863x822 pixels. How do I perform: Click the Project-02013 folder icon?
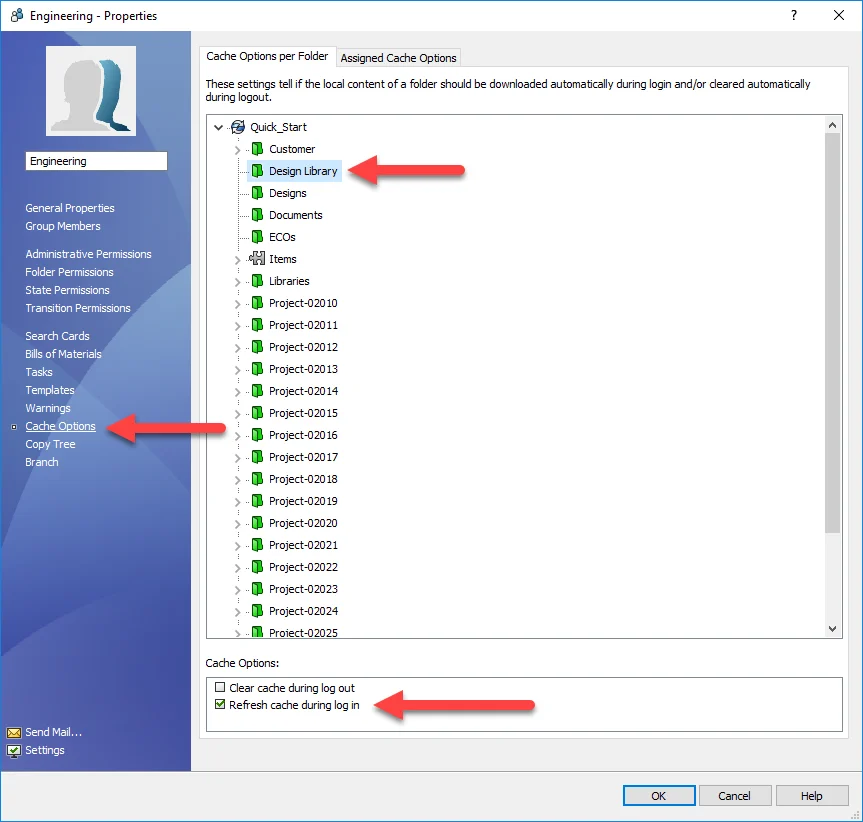tap(257, 369)
